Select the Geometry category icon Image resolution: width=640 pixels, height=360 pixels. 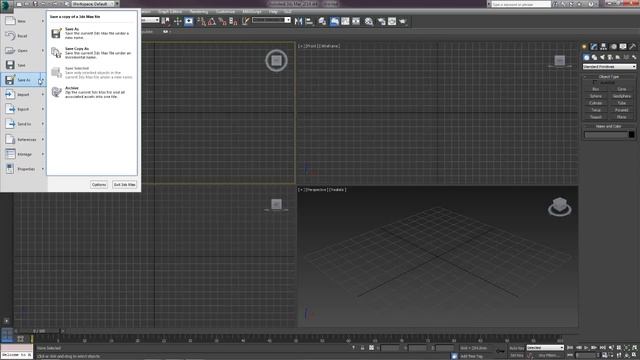[x=587, y=57]
